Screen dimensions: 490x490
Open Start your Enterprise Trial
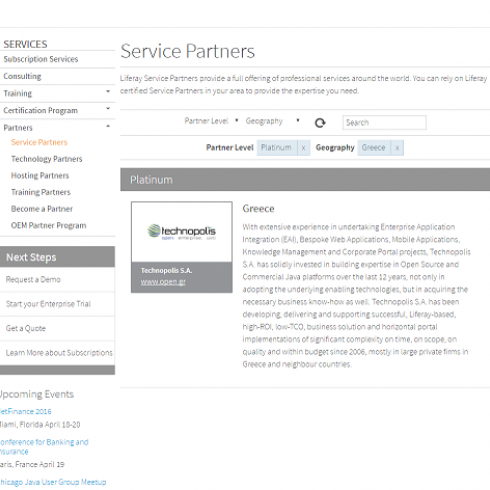tap(48, 304)
